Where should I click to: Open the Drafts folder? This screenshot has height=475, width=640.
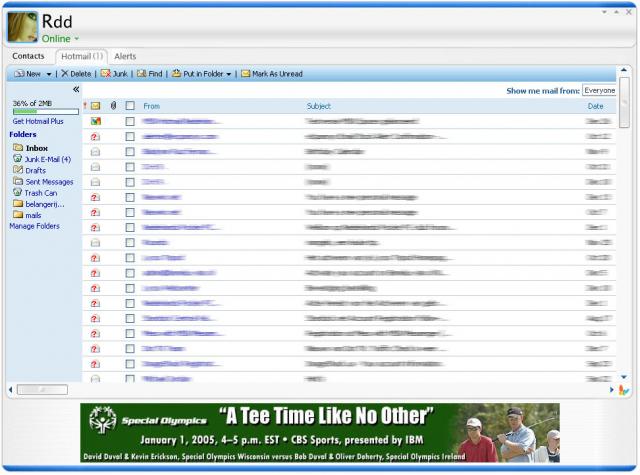point(29,170)
